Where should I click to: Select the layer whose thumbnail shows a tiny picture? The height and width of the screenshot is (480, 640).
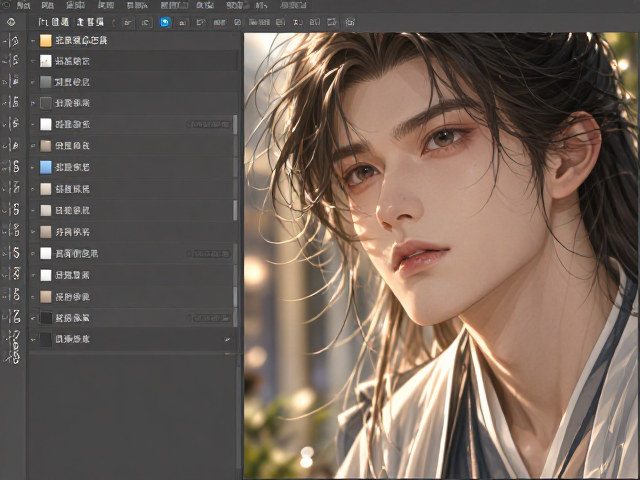coord(134,61)
